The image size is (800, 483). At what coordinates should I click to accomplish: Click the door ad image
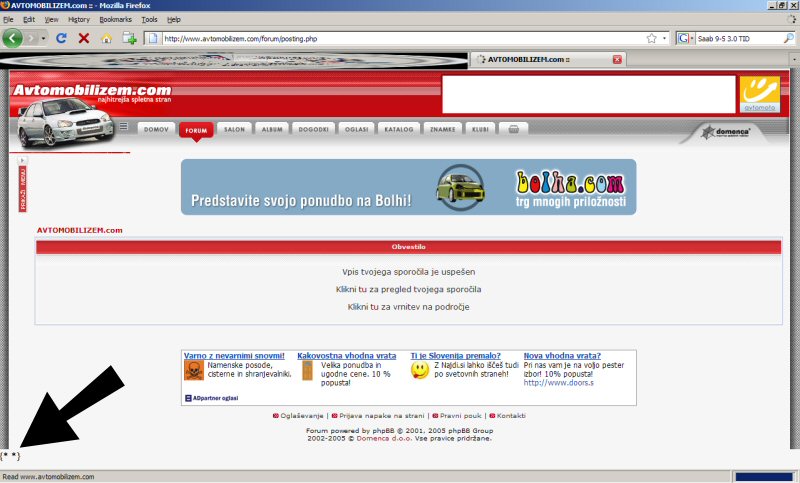[x=307, y=371]
